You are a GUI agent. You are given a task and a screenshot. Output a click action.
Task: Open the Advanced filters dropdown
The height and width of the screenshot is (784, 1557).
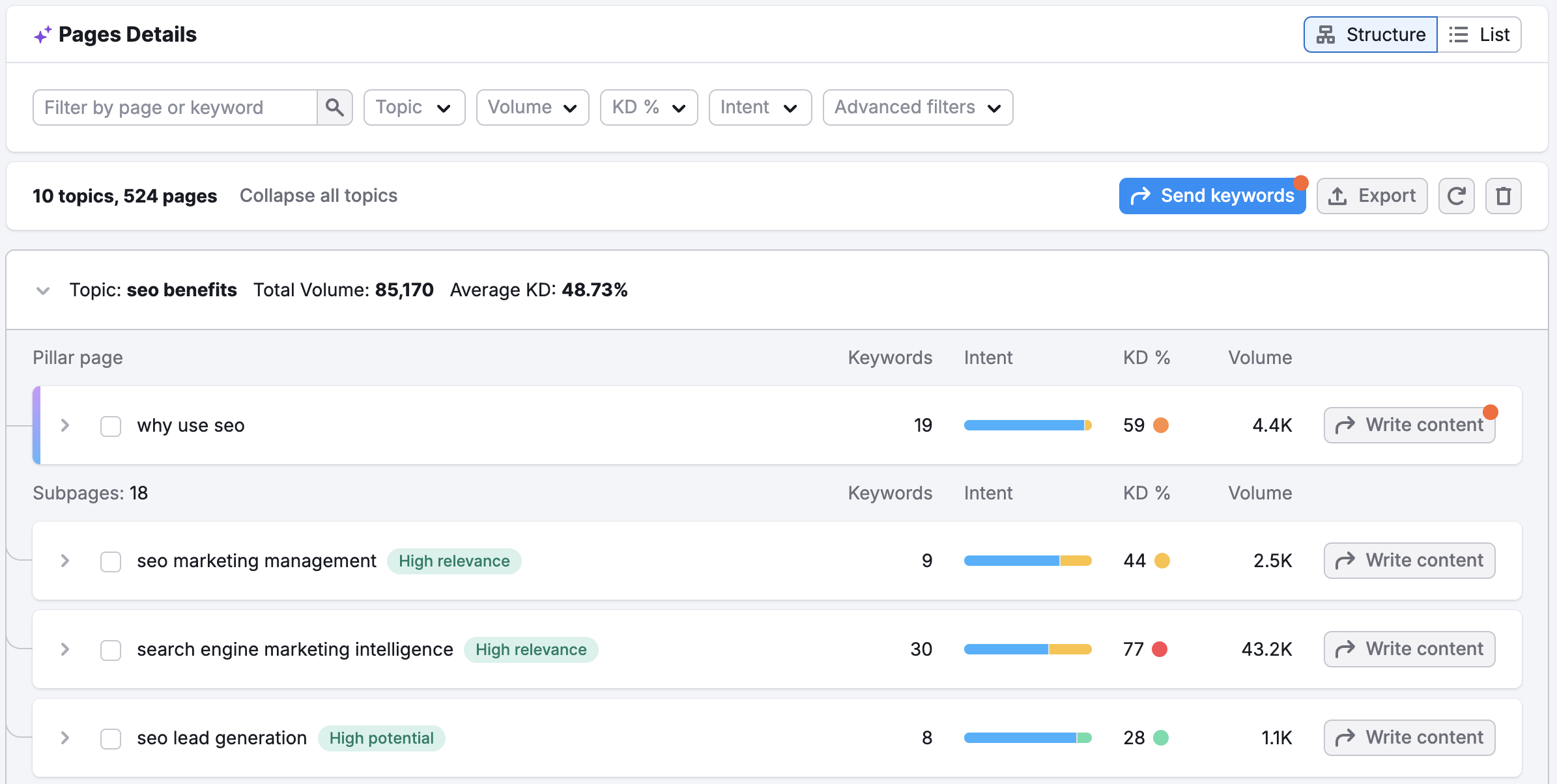click(916, 107)
